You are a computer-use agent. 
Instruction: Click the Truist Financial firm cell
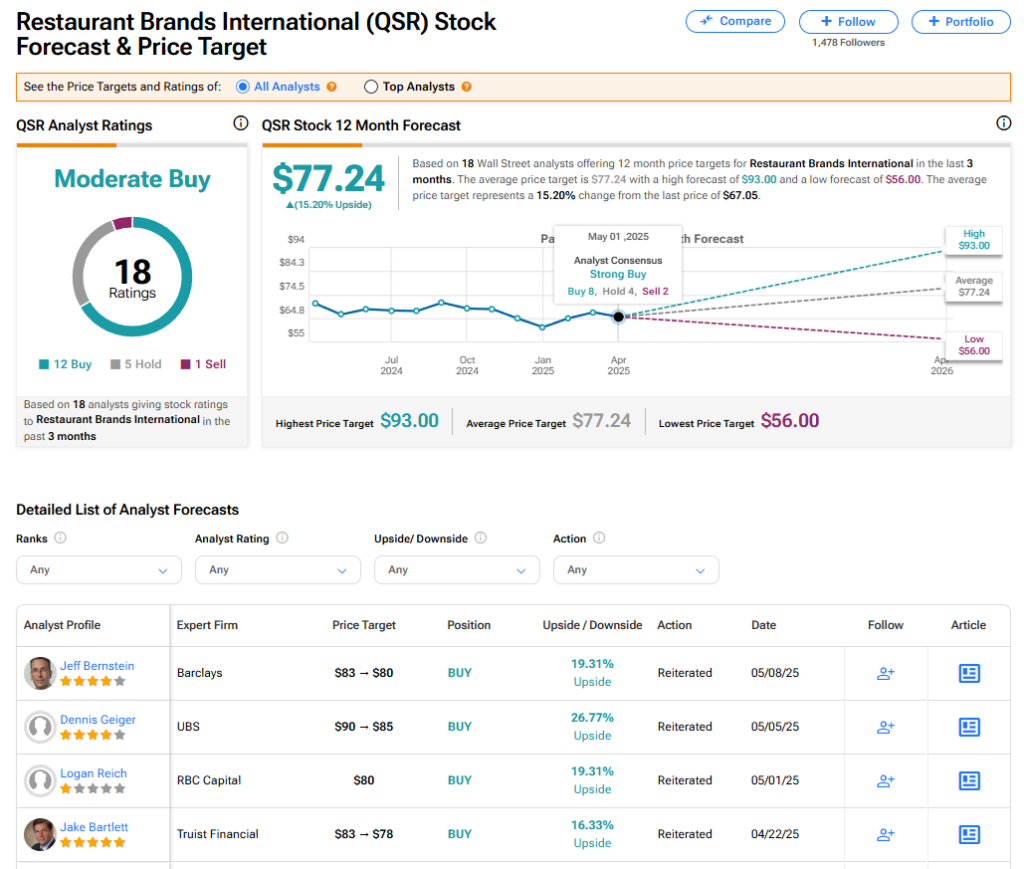coord(217,834)
